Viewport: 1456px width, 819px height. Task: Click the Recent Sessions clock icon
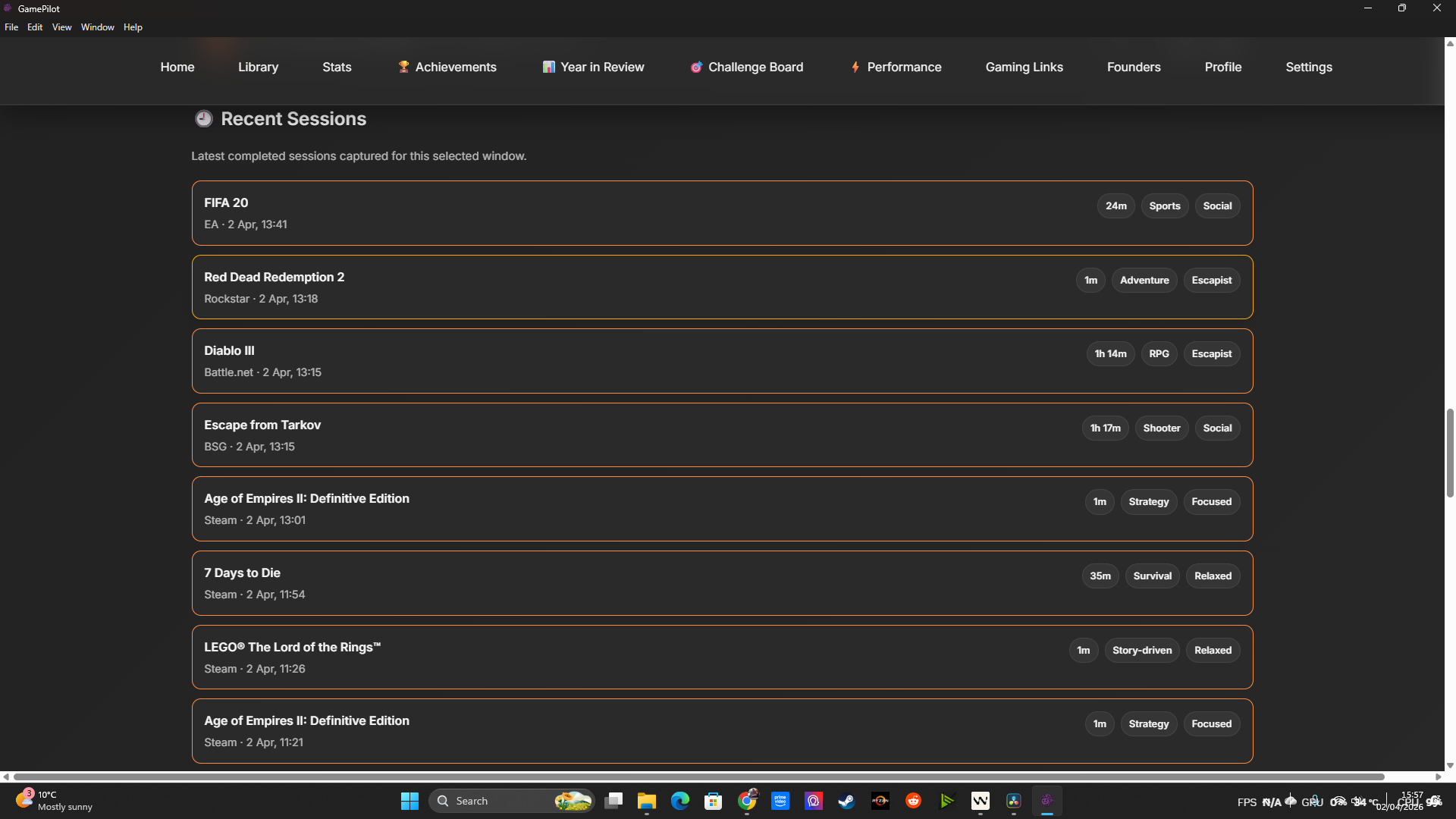[x=203, y=118]
